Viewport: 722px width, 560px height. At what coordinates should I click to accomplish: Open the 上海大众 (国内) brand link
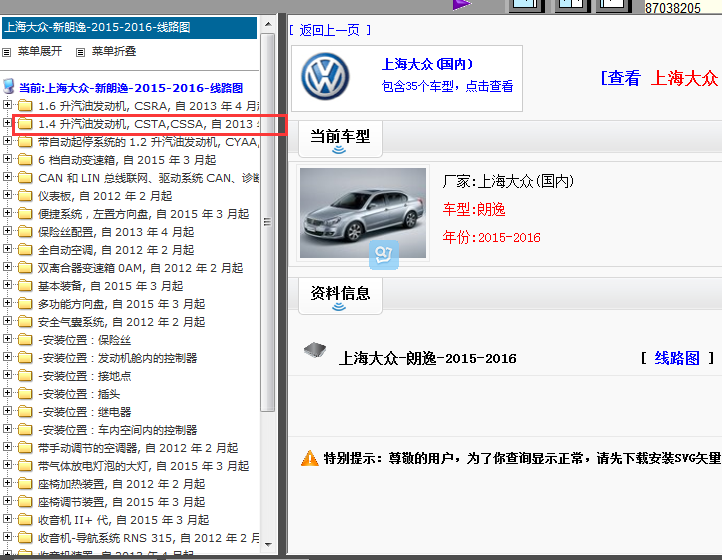tap(427, 64)
